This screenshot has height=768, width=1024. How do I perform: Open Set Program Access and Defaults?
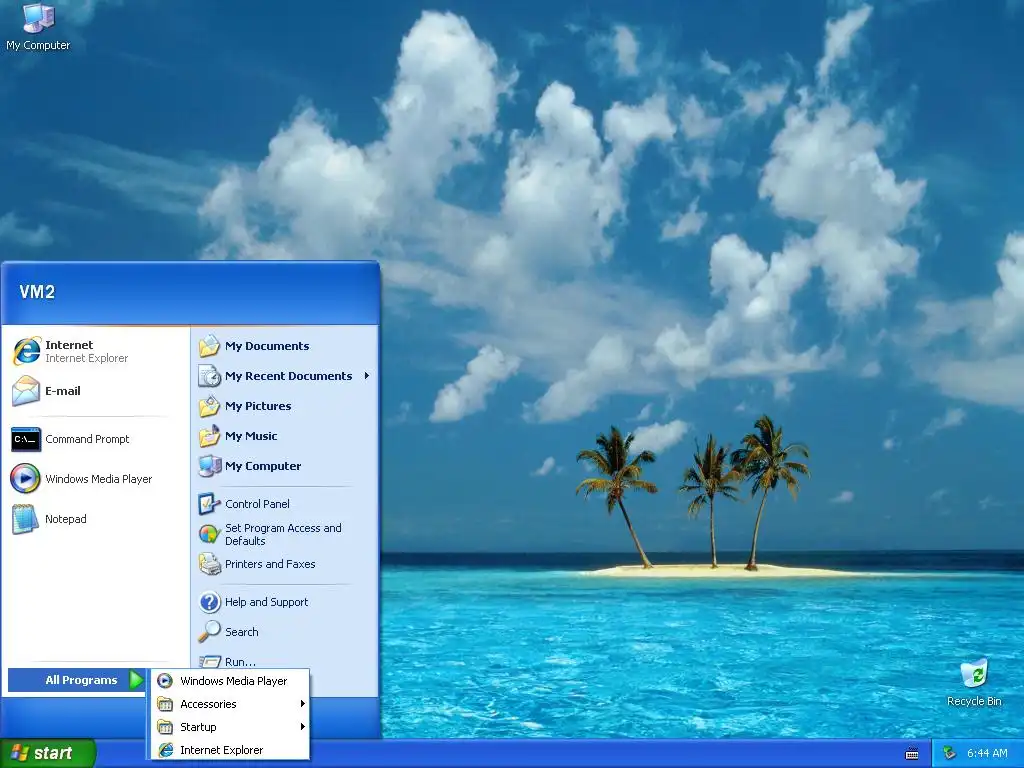(285, 534)
